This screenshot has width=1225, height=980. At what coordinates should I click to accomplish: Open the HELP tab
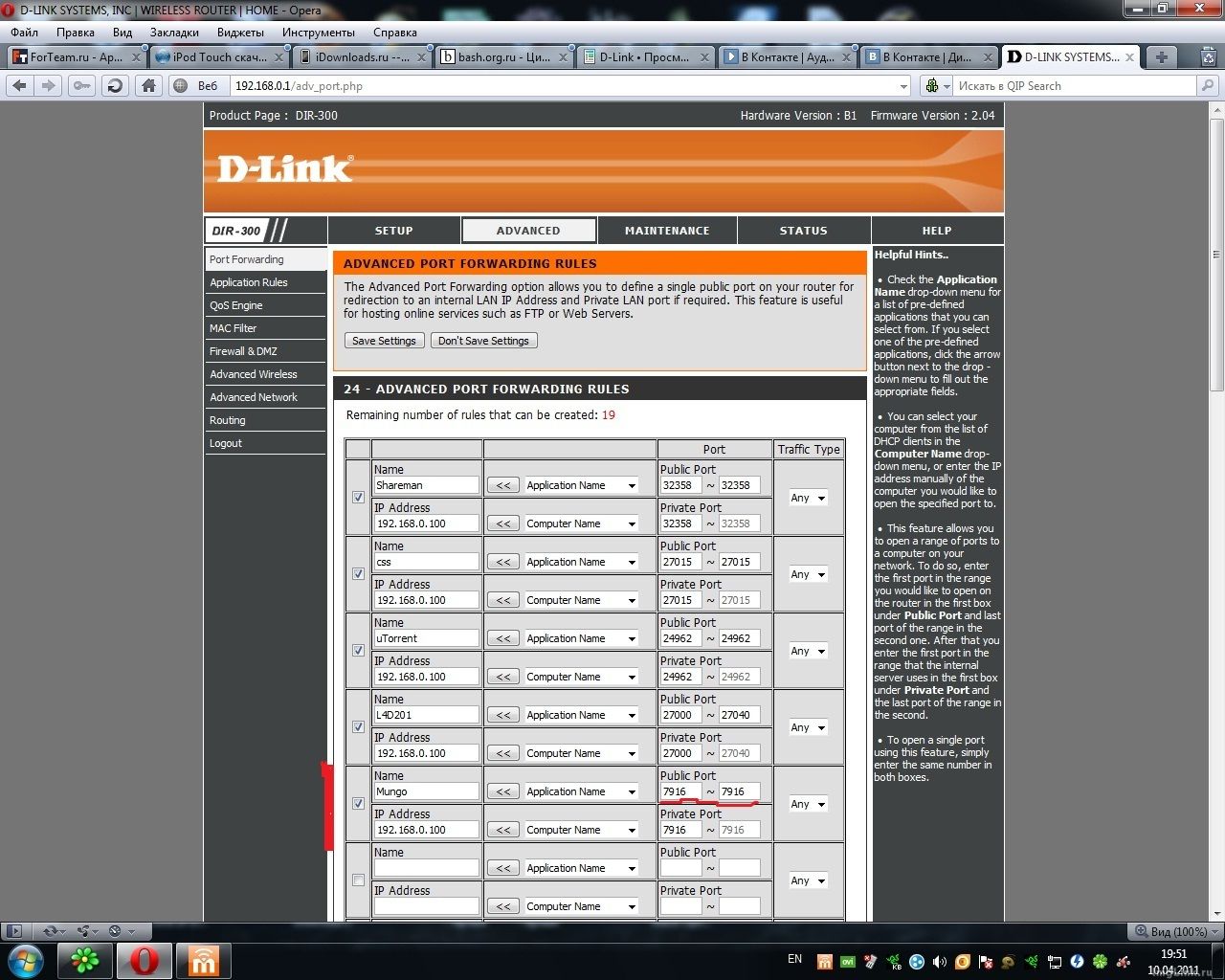tap(937, 231)
